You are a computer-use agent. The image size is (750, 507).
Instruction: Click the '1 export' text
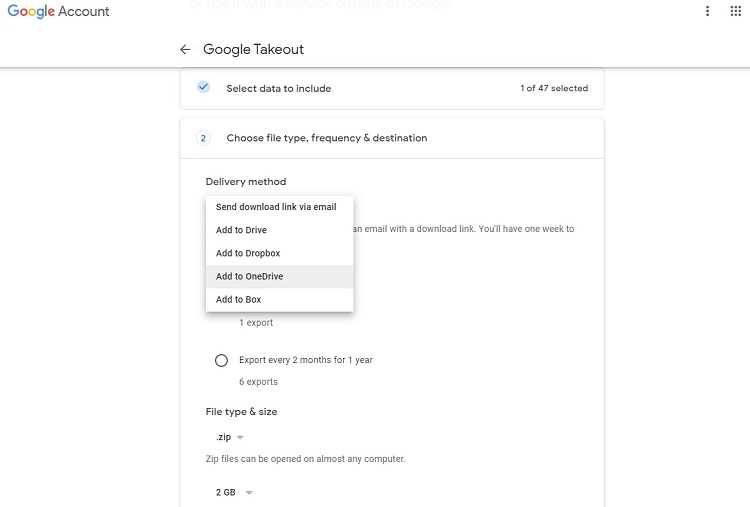pyautogui.click(x=256, y=323)
